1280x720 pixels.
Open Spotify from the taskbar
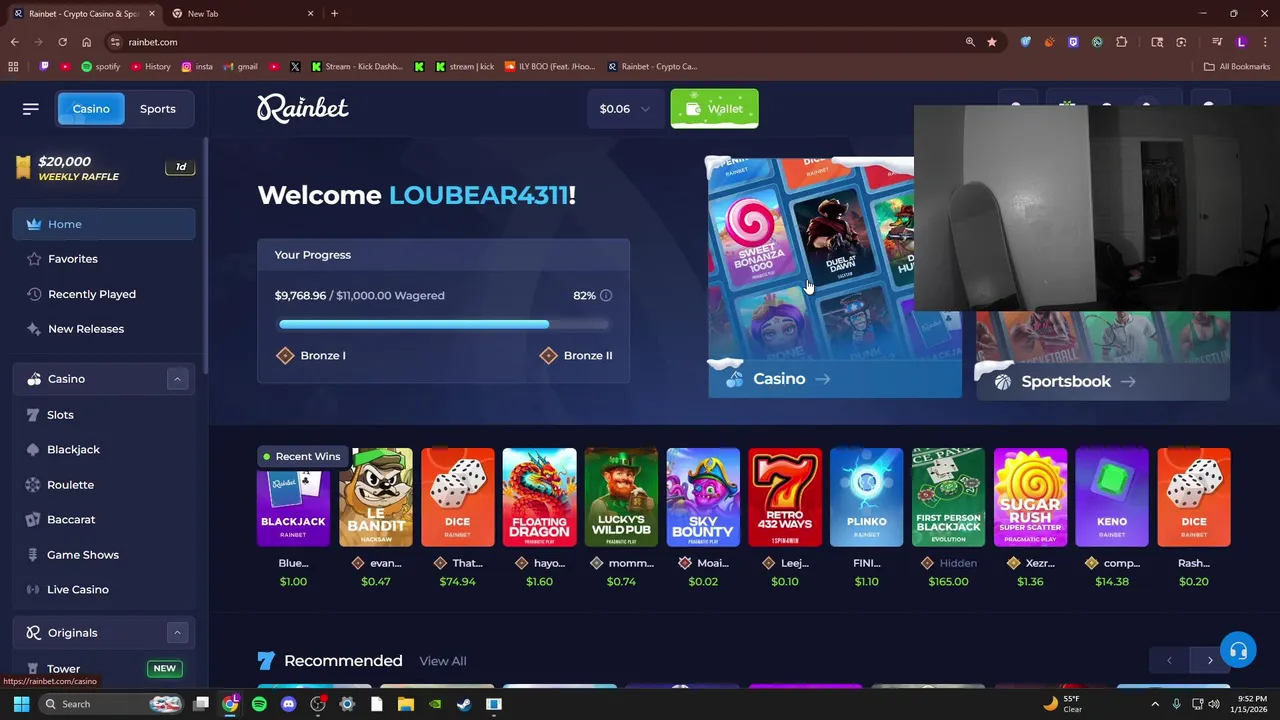pyautogui.click(x=259, y=704)
